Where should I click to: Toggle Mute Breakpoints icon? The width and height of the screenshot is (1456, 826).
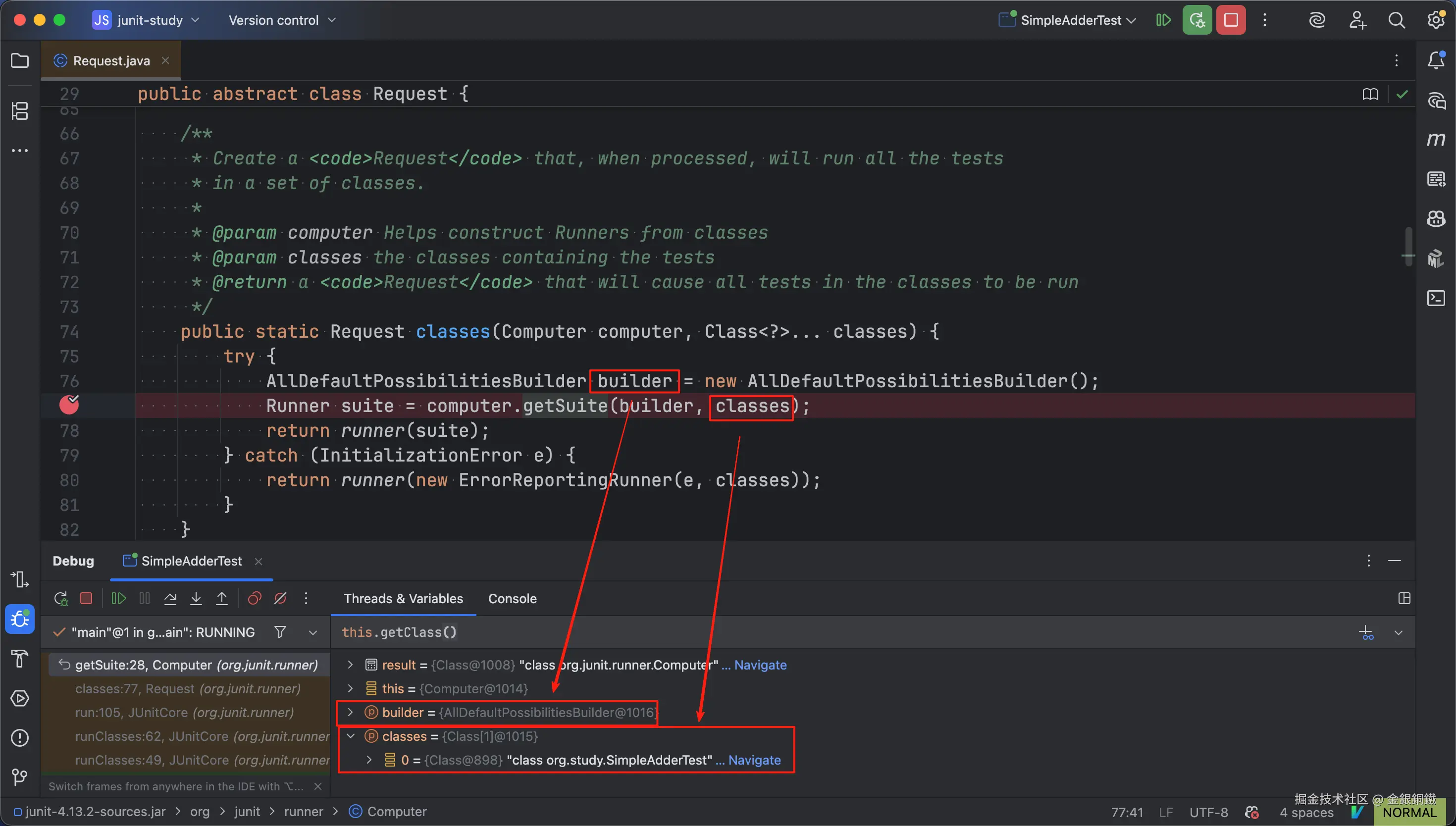tap(280, 599)
